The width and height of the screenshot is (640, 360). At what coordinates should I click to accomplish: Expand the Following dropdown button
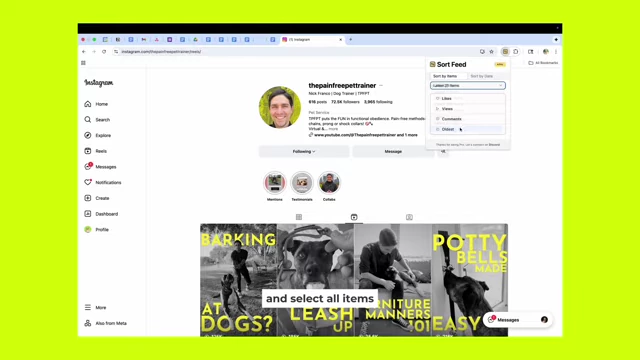[x=304, y=151]
